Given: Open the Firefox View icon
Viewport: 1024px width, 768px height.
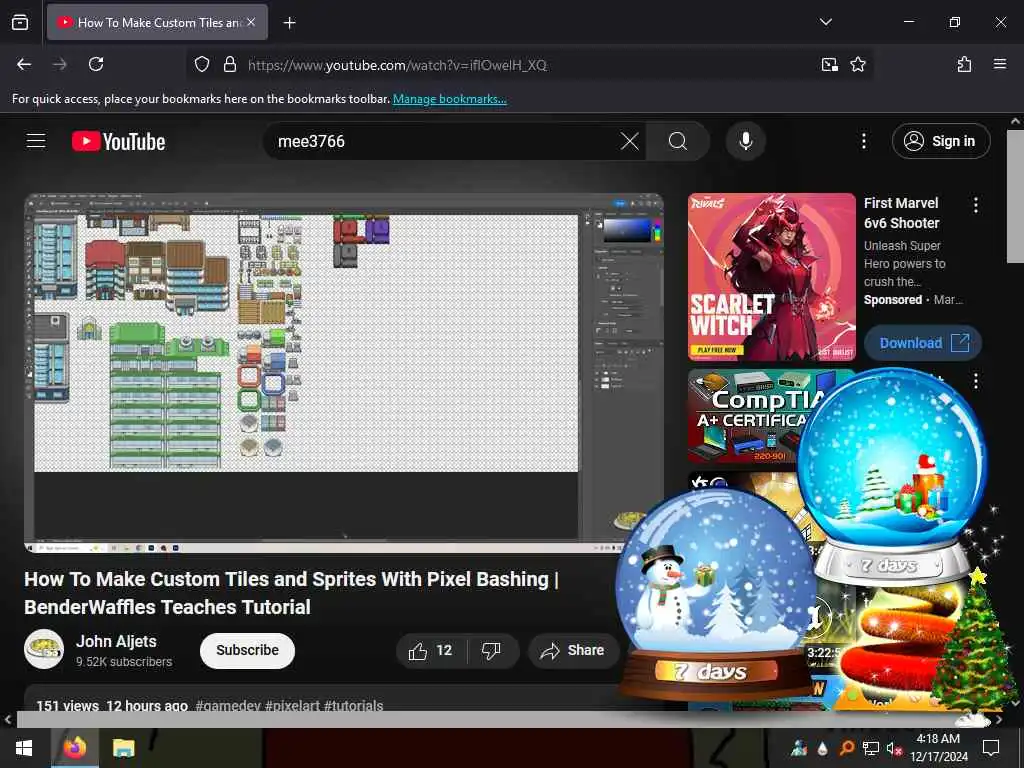Looking at the screenshot, I should (20, 22).
